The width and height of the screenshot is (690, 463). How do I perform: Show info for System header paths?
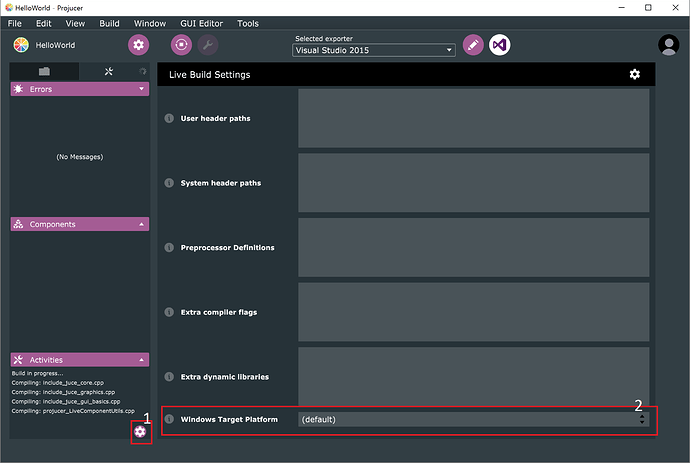point(169,183)
